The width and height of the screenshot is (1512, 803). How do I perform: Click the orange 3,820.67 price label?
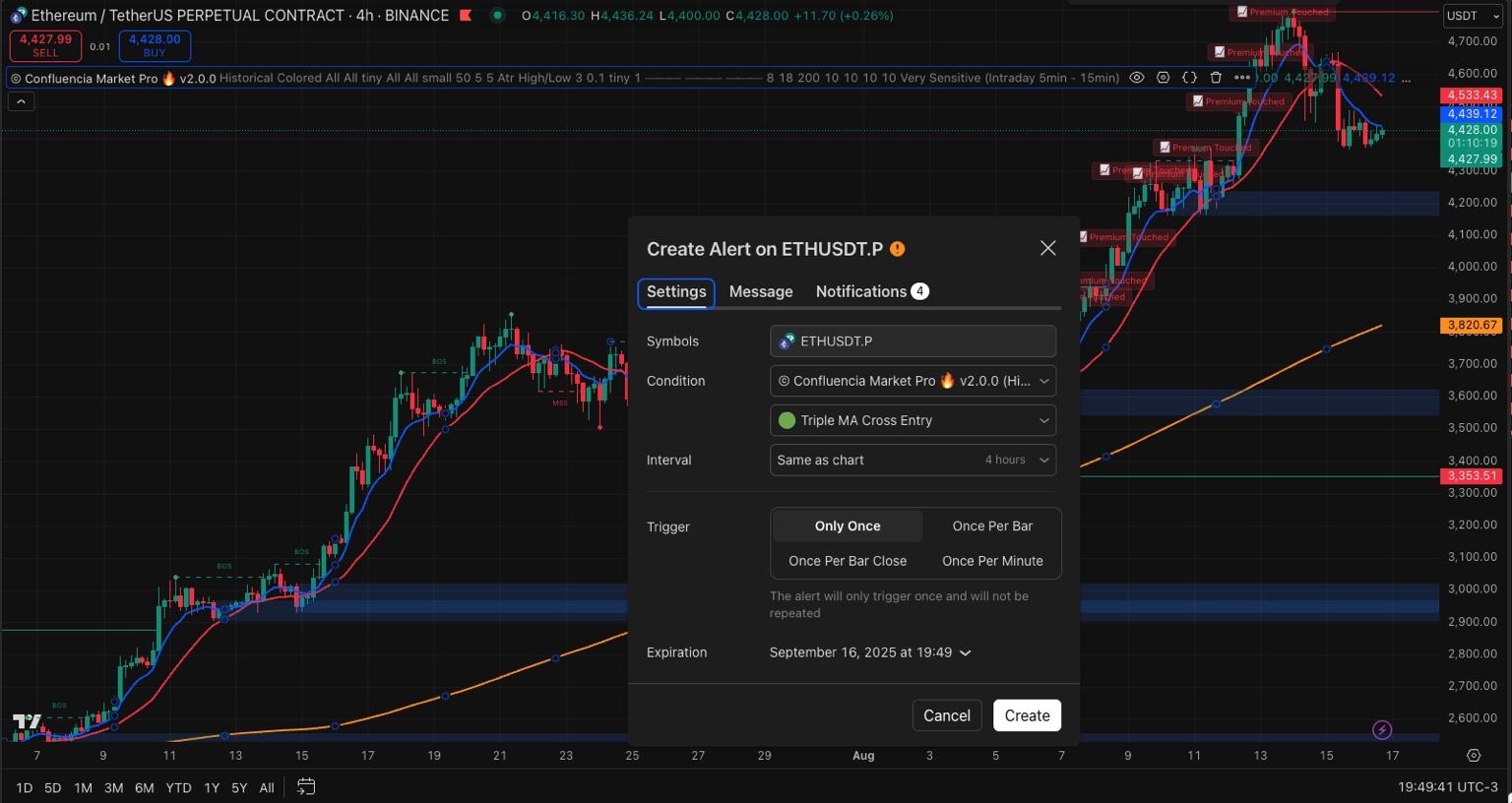1472,325
